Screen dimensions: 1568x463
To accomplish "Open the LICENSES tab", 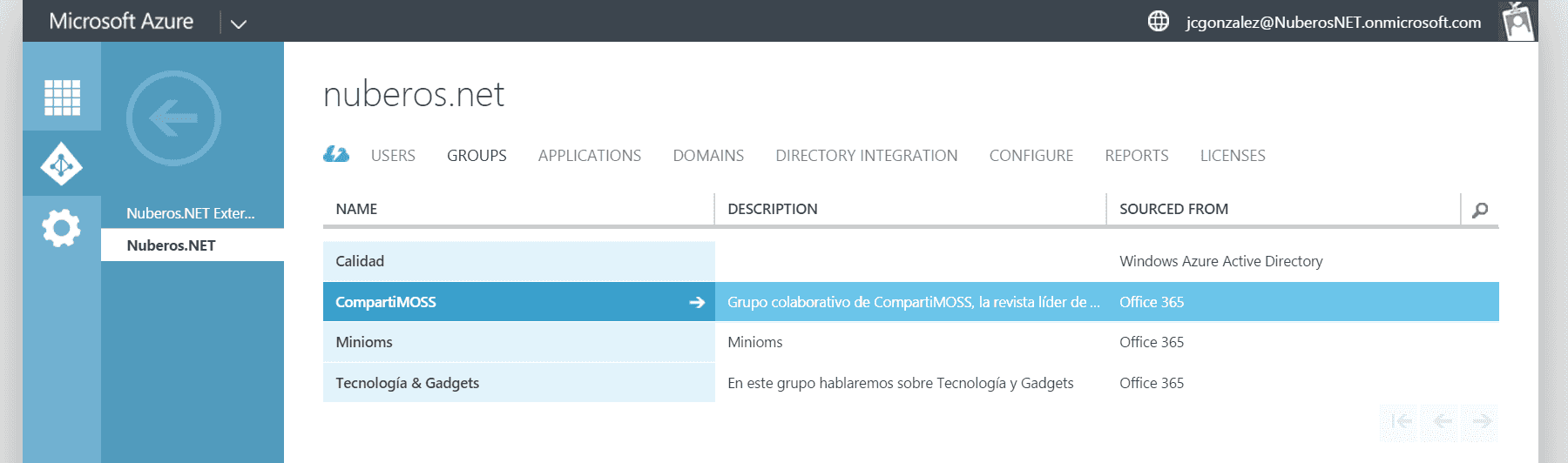I will point(1233,156).
